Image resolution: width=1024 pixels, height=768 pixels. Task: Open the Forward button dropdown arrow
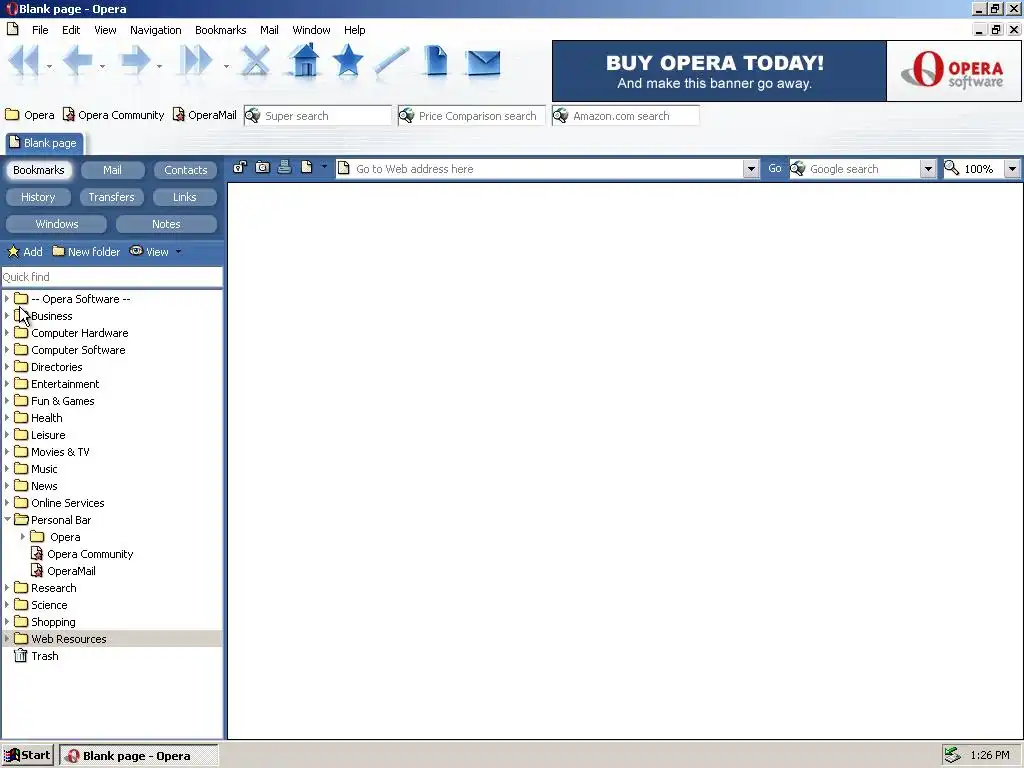pyautogui.click(x=159, y=66)
